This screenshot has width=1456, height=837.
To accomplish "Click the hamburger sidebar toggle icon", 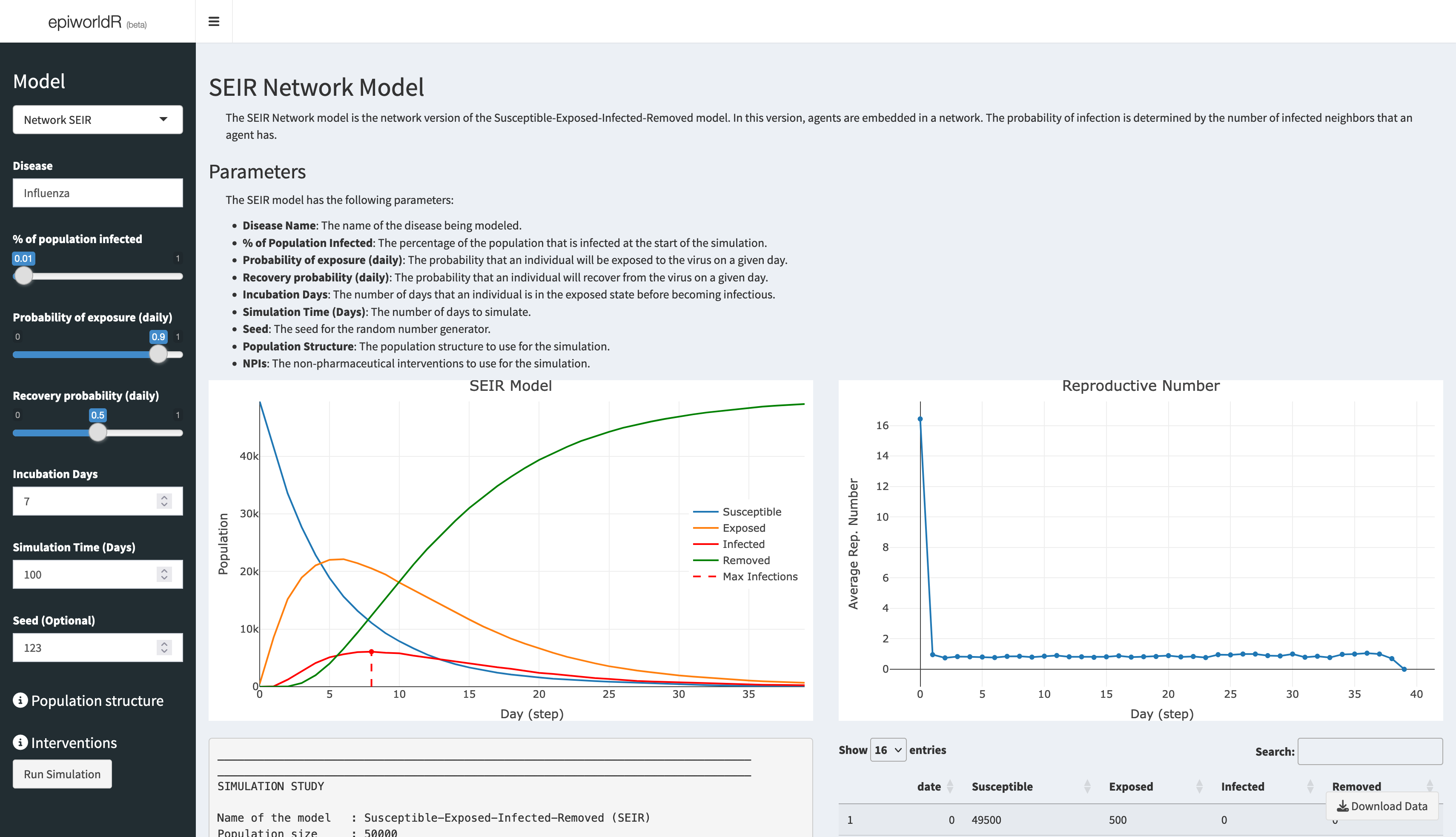I will click(x=214, y=21).
